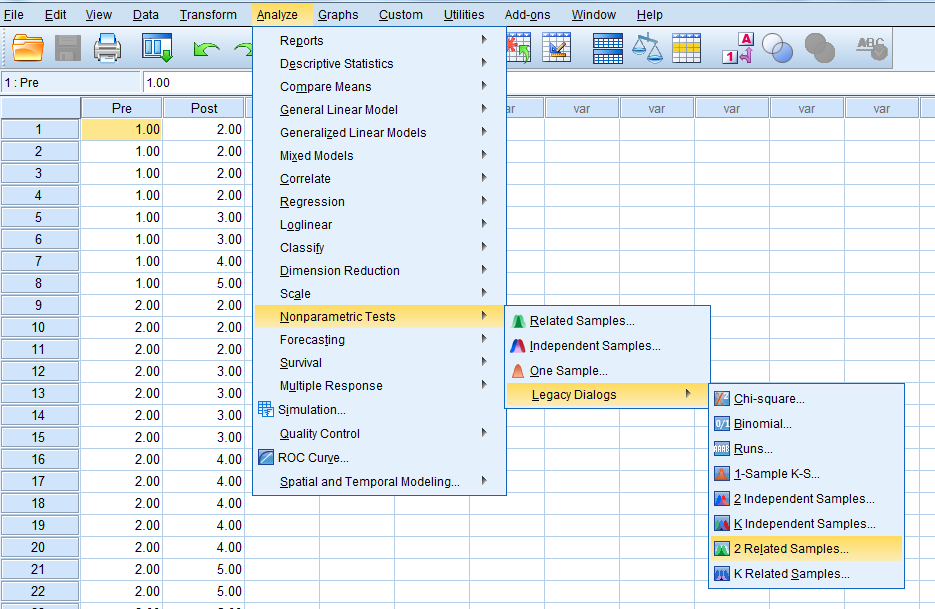Image resolution: width=935 pixels, height=609 pixels.
Task: Choose Chi-square test option
Action: (x=768, y=399)
